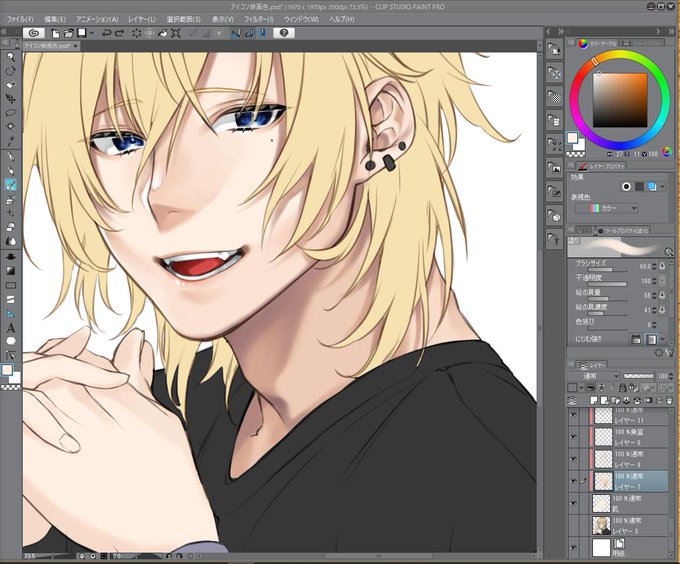Select the Rotate view tool

coord(10,71)
